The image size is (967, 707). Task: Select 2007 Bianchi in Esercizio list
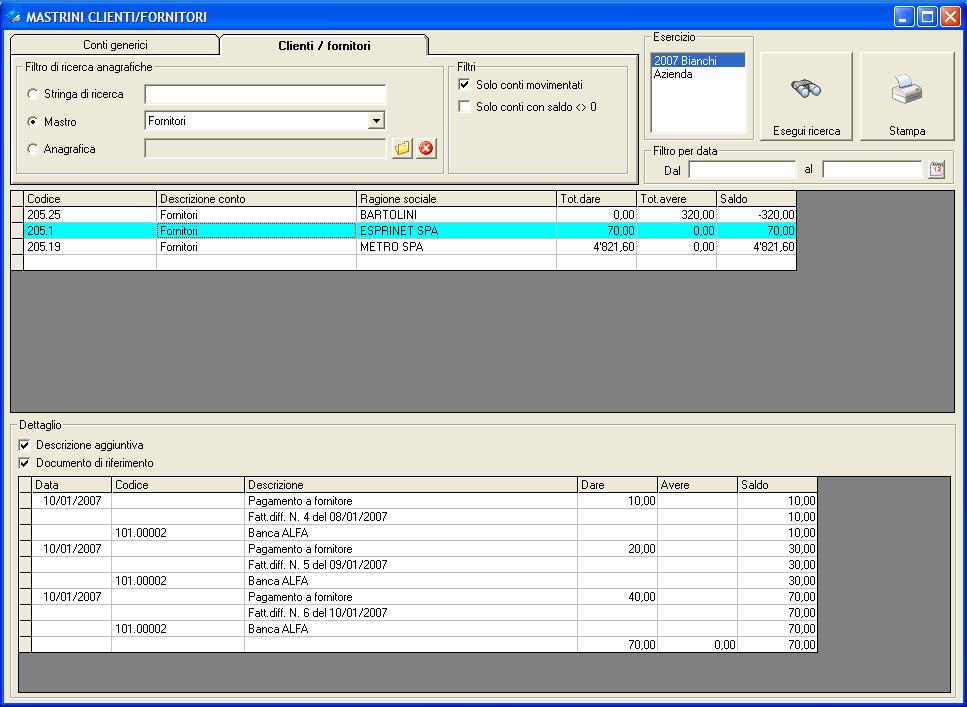pyautogui.click(x=697, y=60)
